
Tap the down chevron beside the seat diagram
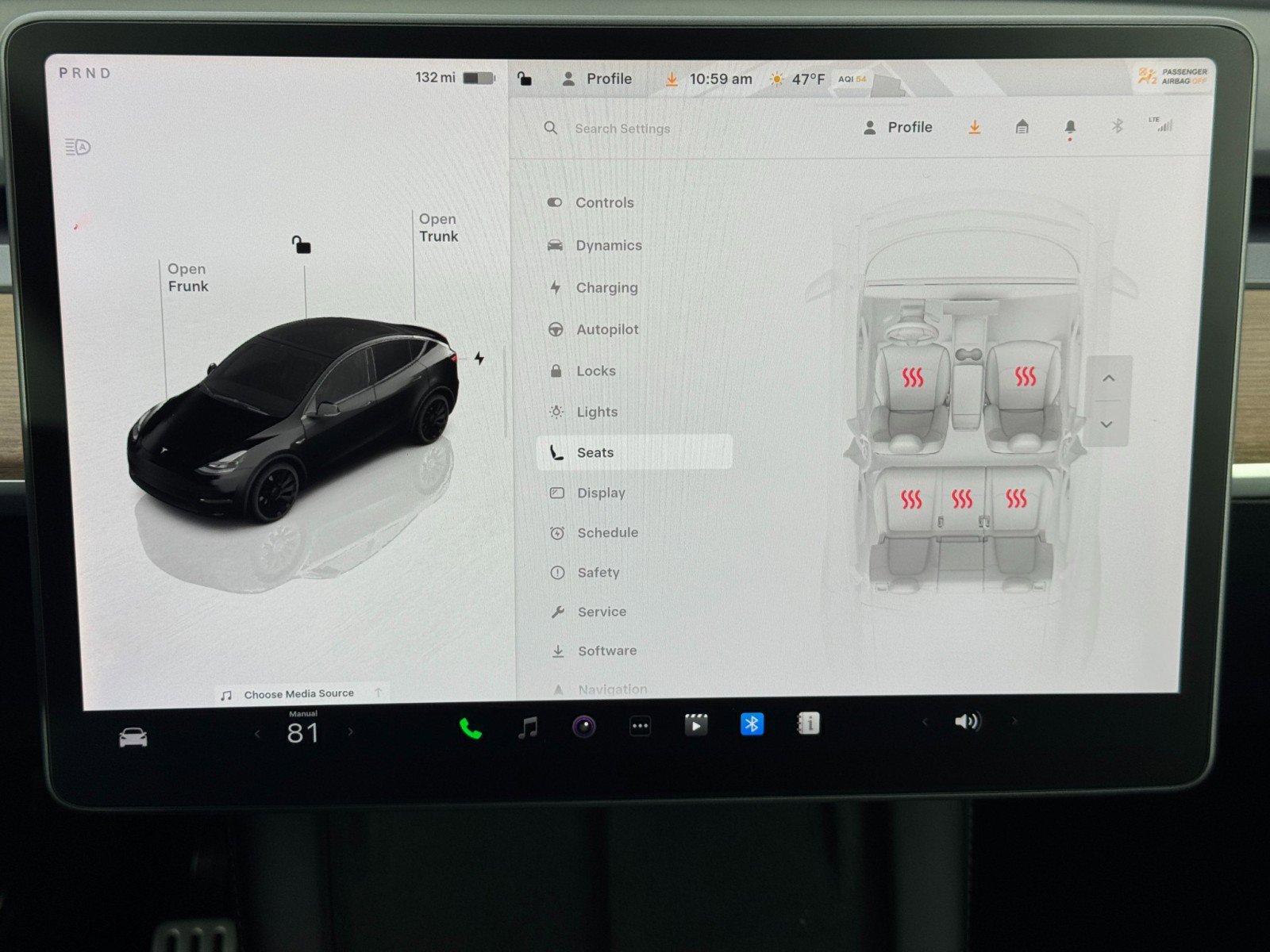tap(1108, 425)
